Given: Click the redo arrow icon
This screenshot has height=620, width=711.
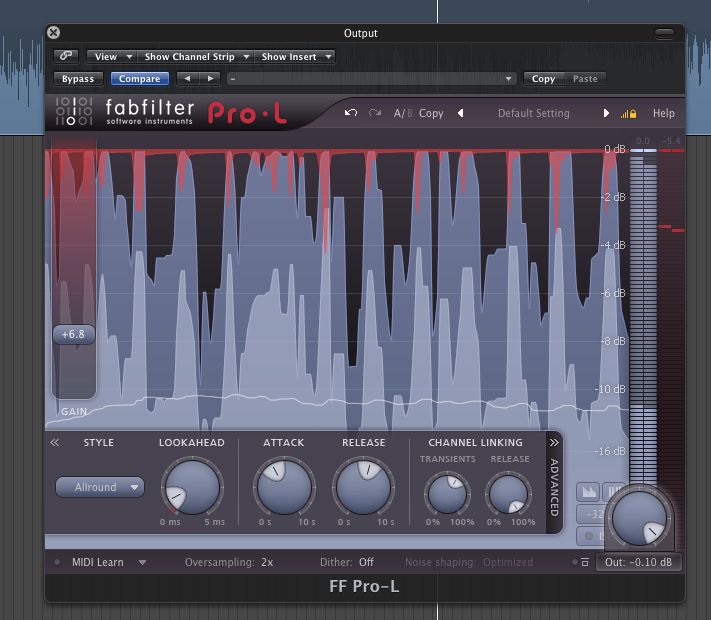Looking at the screenshot, I should coord(375,113).
